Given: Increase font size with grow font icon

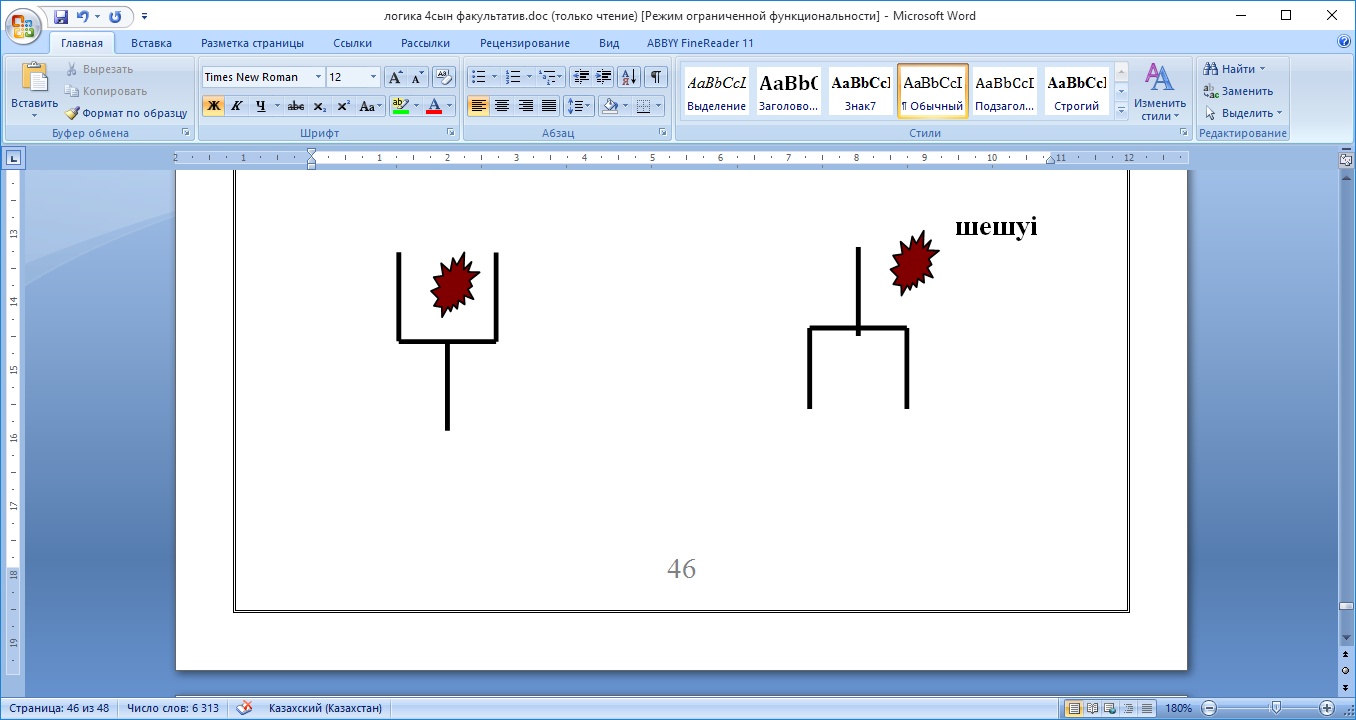Looking at the screenshot, I should point(395,77).
